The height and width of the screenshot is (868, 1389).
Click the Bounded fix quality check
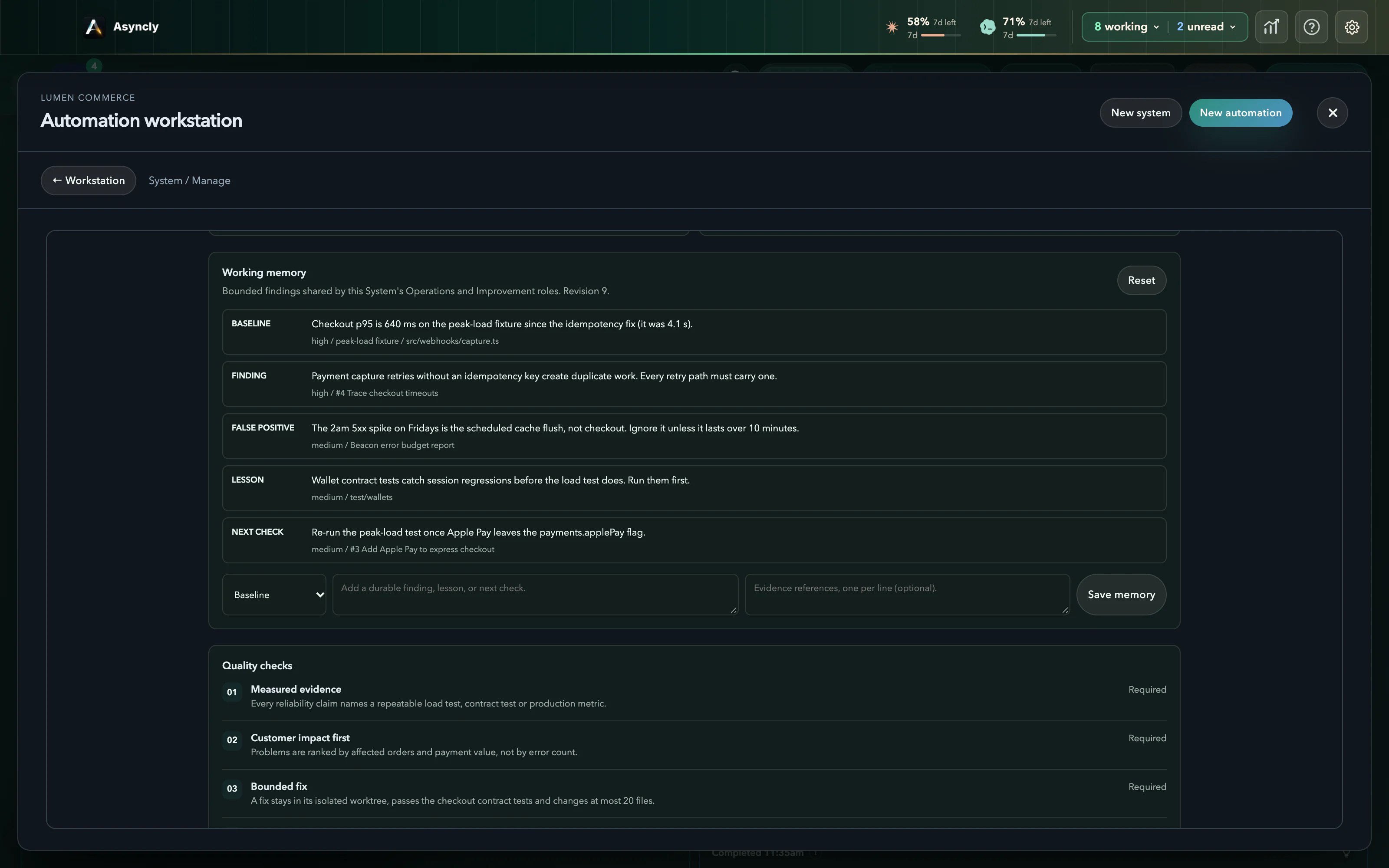click(x=694, y=793)
